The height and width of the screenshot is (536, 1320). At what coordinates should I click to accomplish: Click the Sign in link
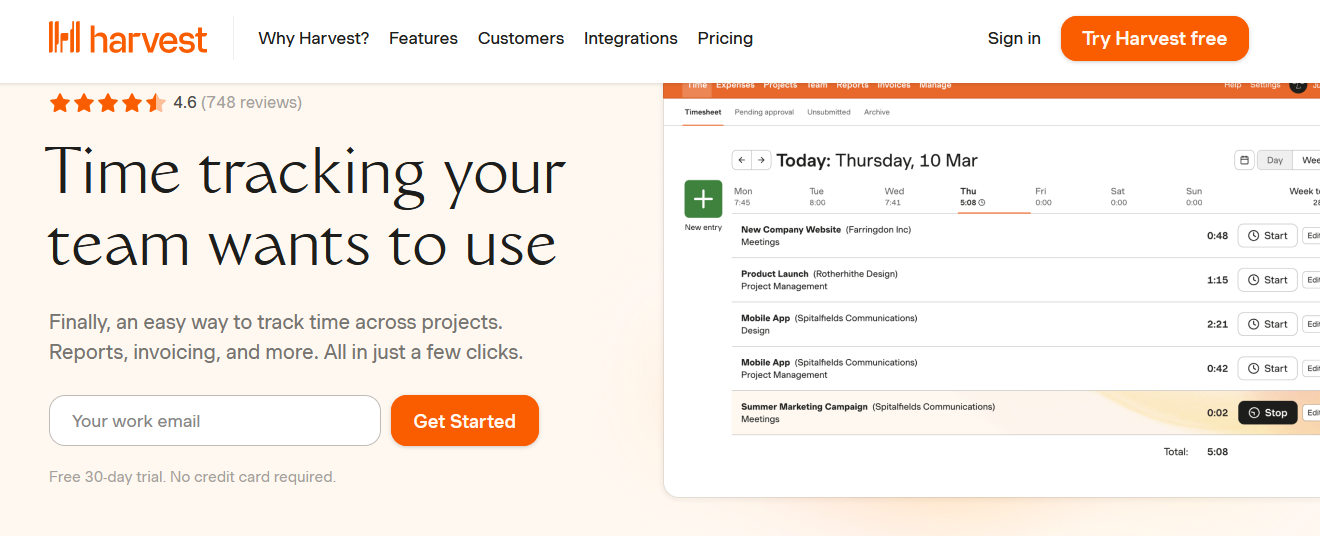1014,38
